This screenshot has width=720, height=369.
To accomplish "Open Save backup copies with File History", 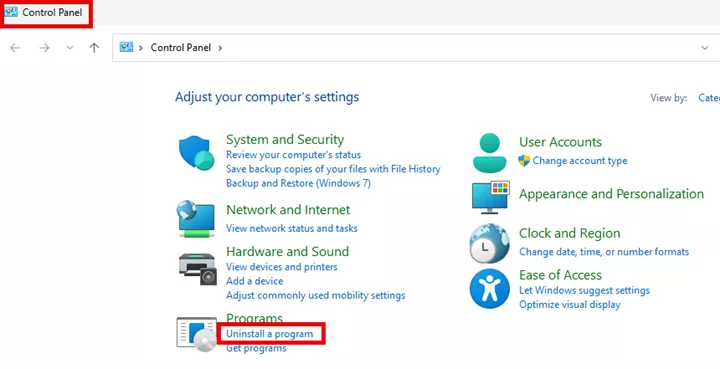I will (333, 169).
